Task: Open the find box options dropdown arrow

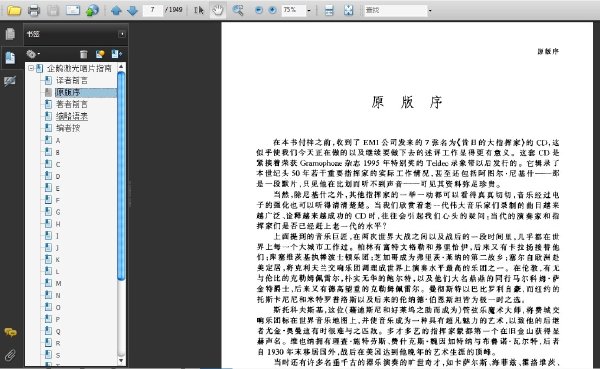Action: (x=430, y=11)
